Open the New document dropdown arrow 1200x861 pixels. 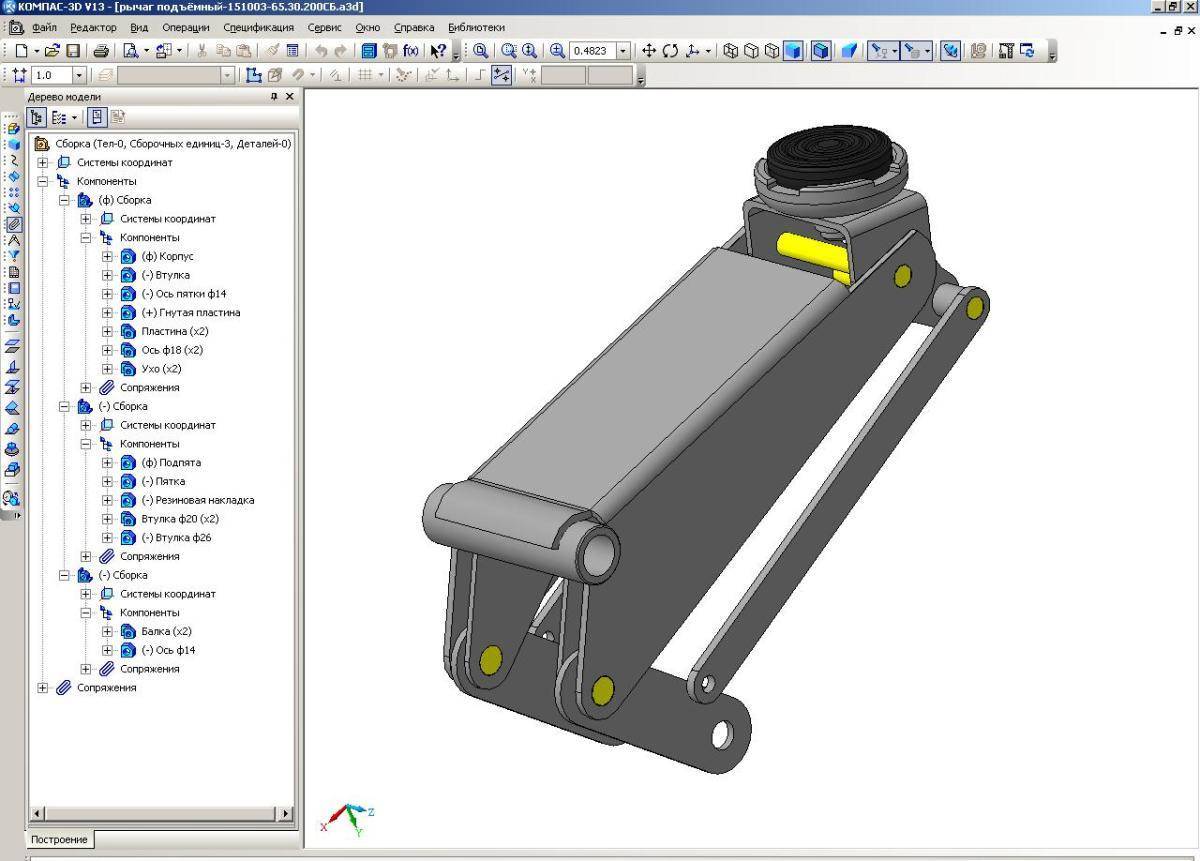(37, 50)
